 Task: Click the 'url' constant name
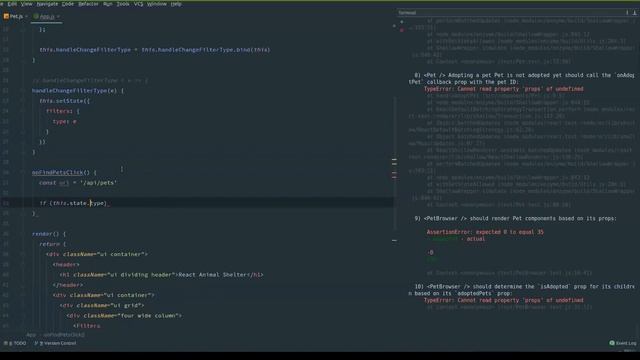pos(64,183)
